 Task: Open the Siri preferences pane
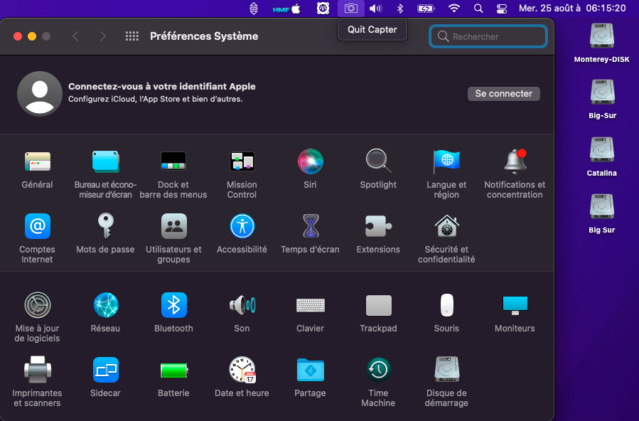310,162
